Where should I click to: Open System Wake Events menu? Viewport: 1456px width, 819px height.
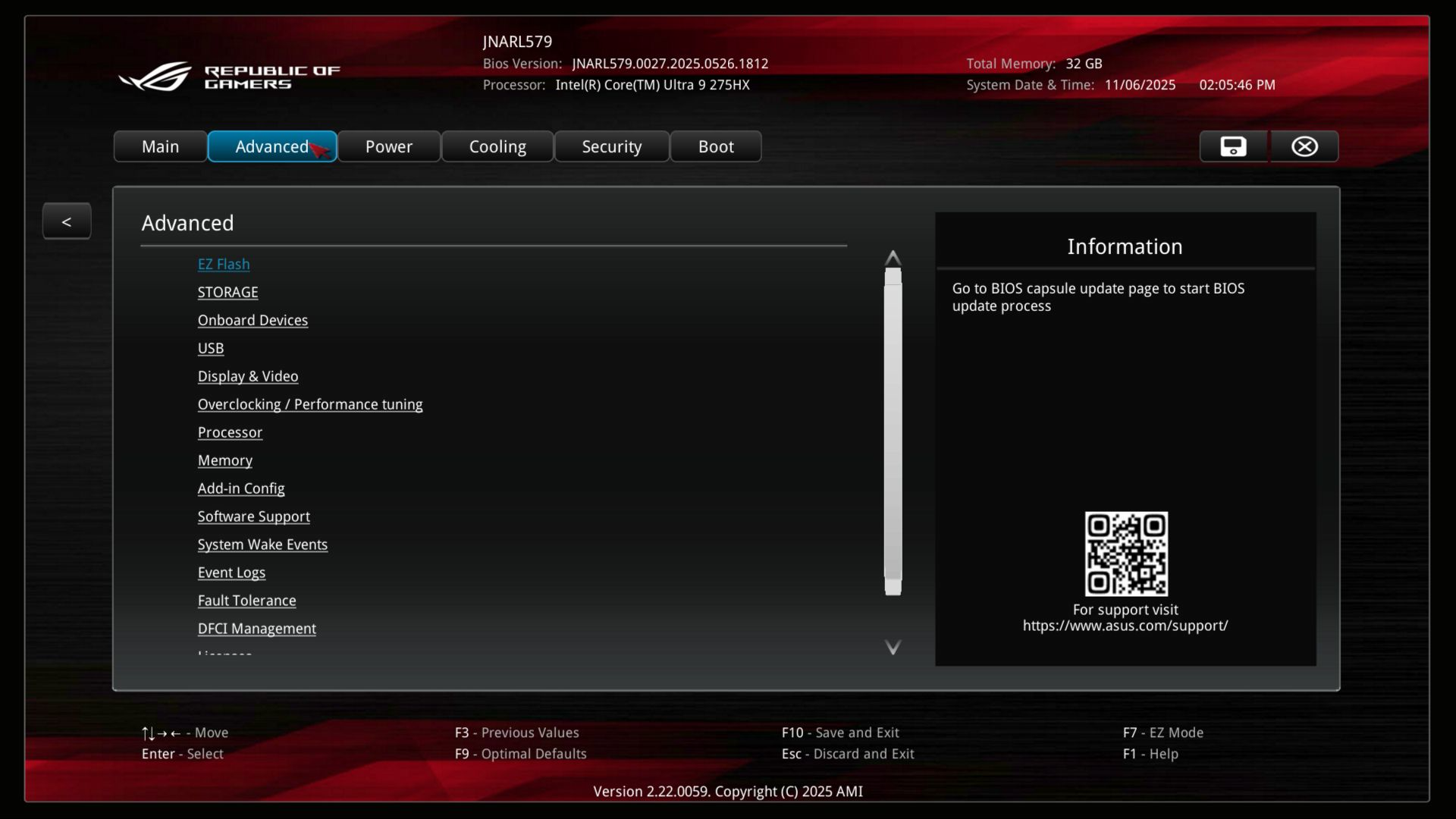coord(262,544)
